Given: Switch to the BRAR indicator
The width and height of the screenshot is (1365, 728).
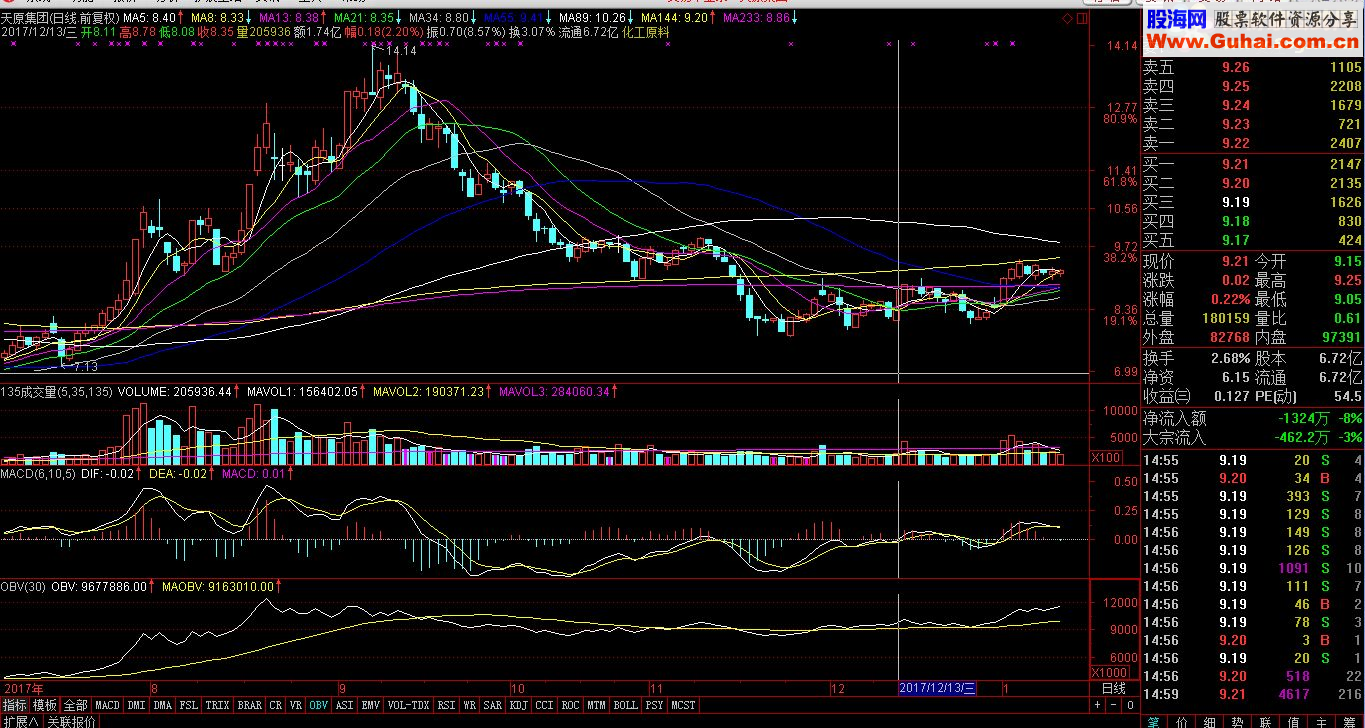Looking at the screenshot, I should click(x=250, y=705).
